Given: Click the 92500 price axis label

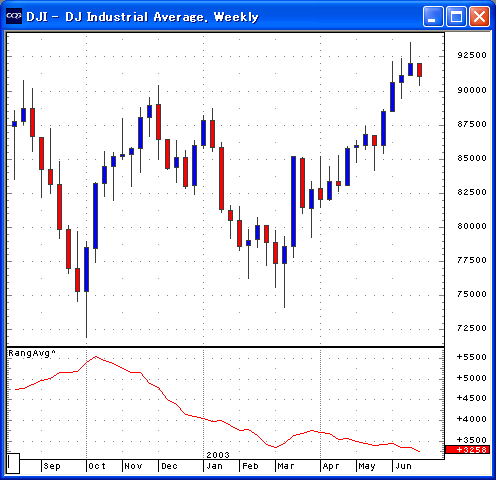Looking at the screenshot, I should pos(472,55).
